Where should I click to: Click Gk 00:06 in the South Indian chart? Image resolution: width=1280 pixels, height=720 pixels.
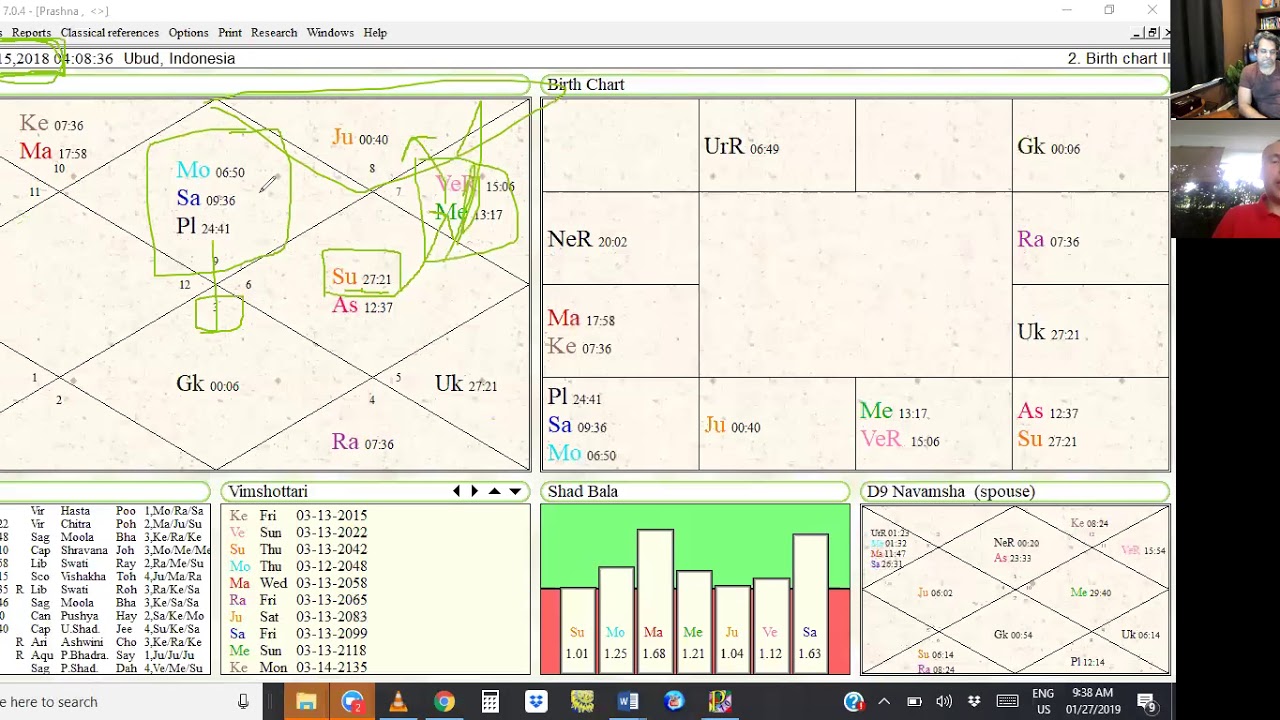(x=1048, y=147)
